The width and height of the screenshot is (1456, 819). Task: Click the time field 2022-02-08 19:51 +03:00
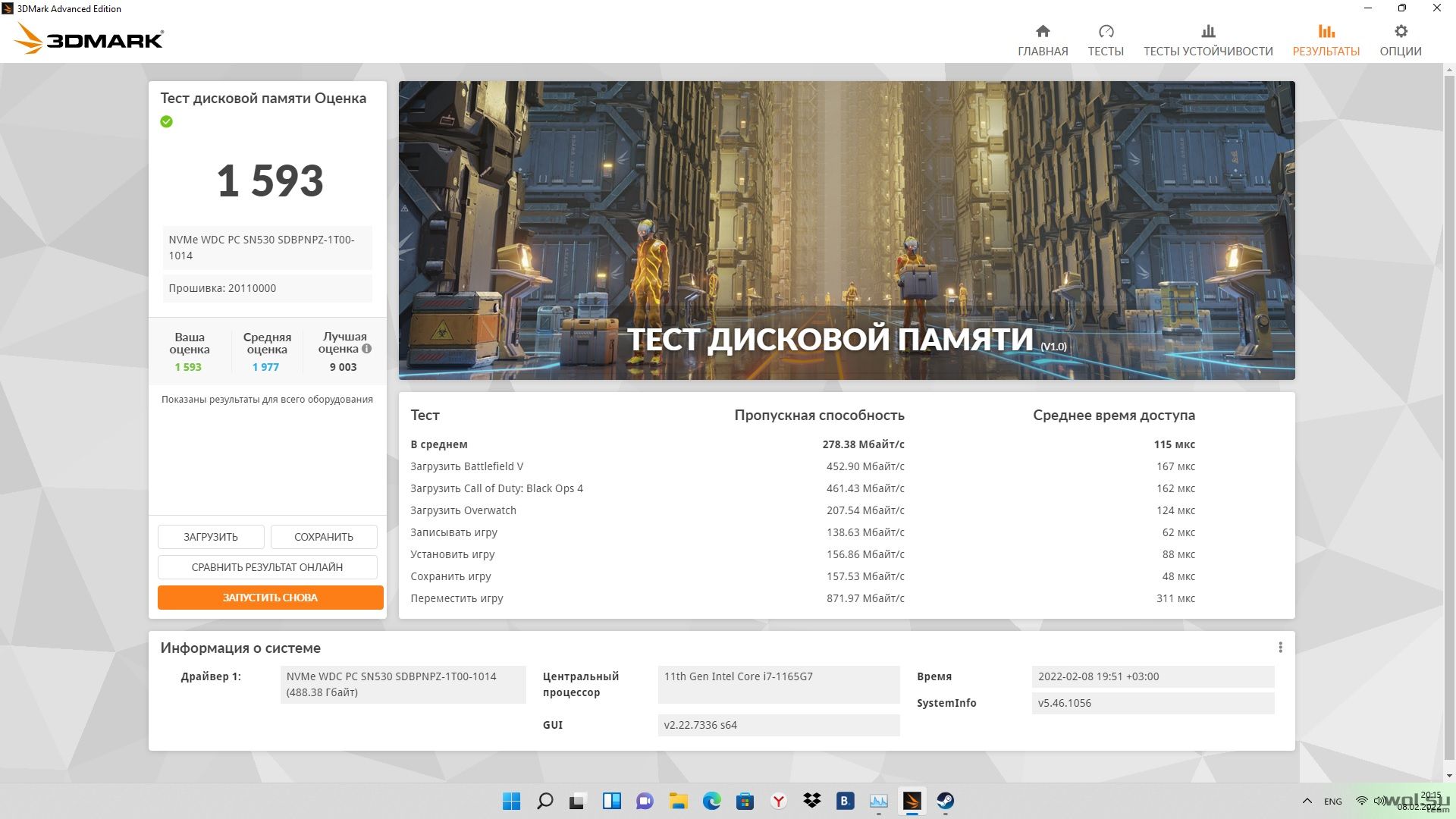coord(1153,676)
